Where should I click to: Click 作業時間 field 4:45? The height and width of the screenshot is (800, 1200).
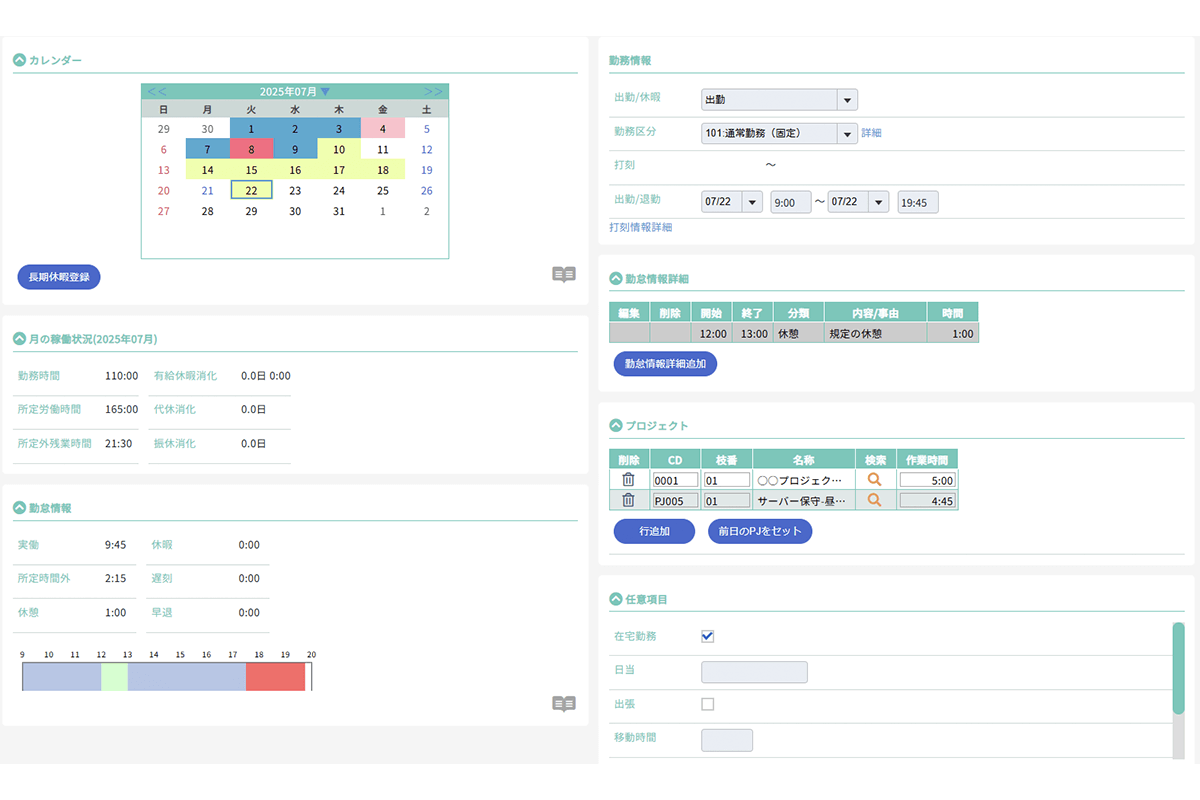[x=928, y=500]
